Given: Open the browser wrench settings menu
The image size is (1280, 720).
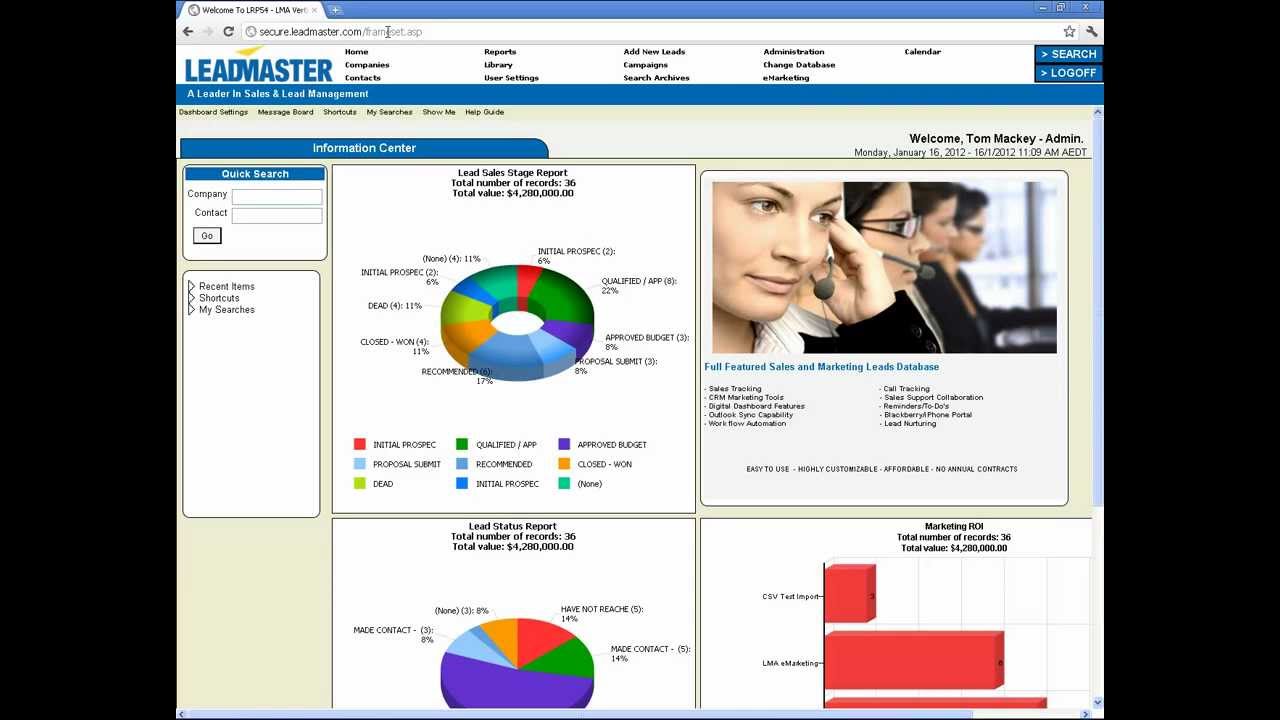Looking at the screenshot, I should [1091, 32].
